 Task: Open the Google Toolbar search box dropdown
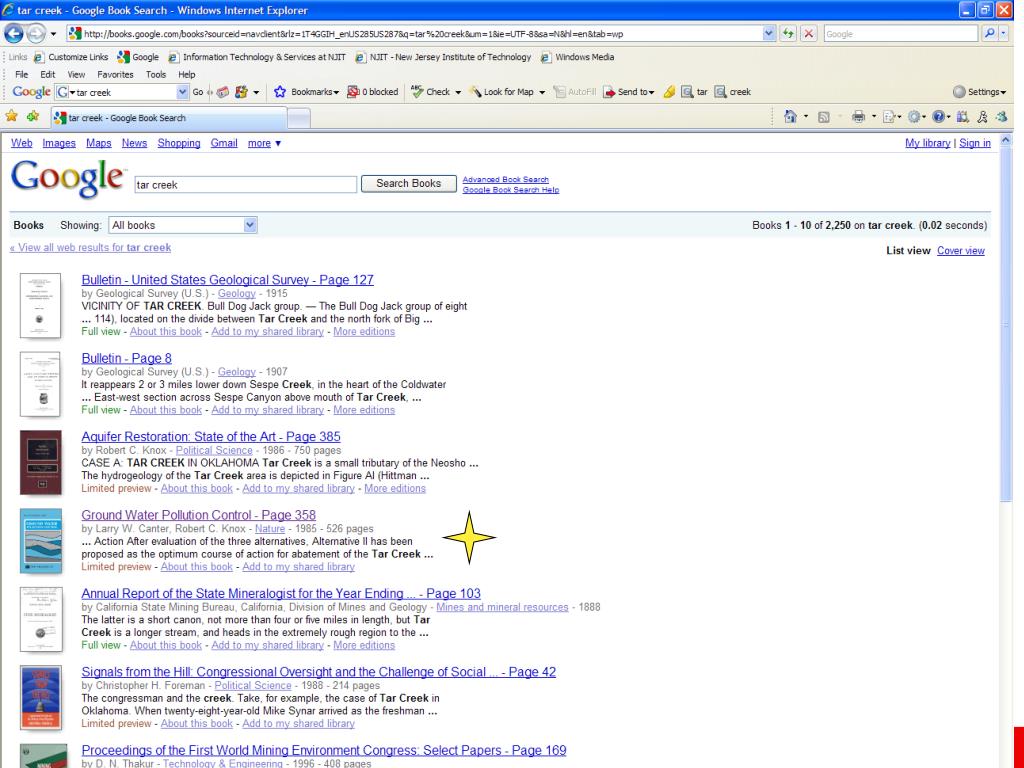pos(182,92)
